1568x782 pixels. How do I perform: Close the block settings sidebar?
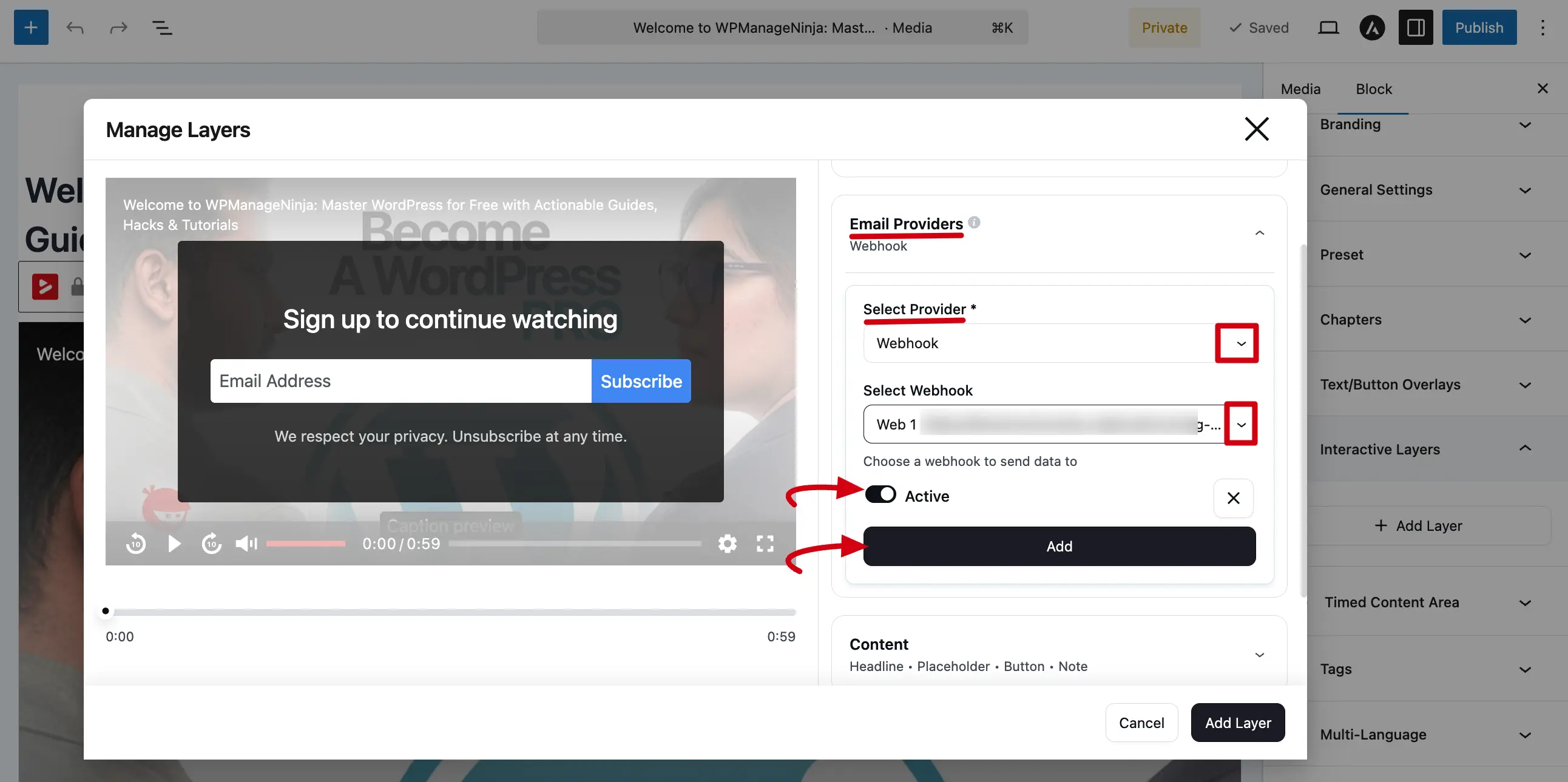pyautogui.click(x=1543, y=89)
